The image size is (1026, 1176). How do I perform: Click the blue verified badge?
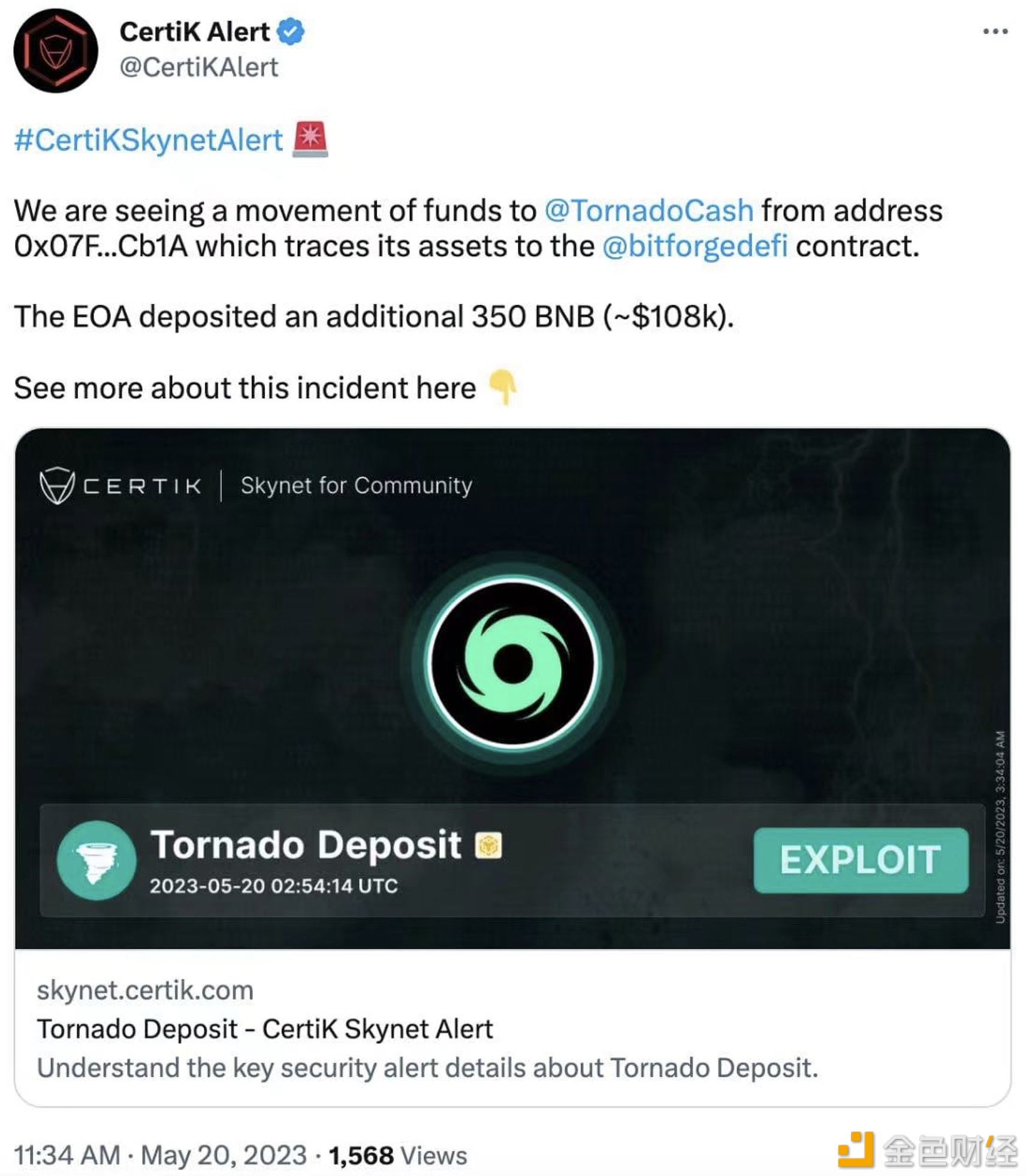click(x=291, y=31)
